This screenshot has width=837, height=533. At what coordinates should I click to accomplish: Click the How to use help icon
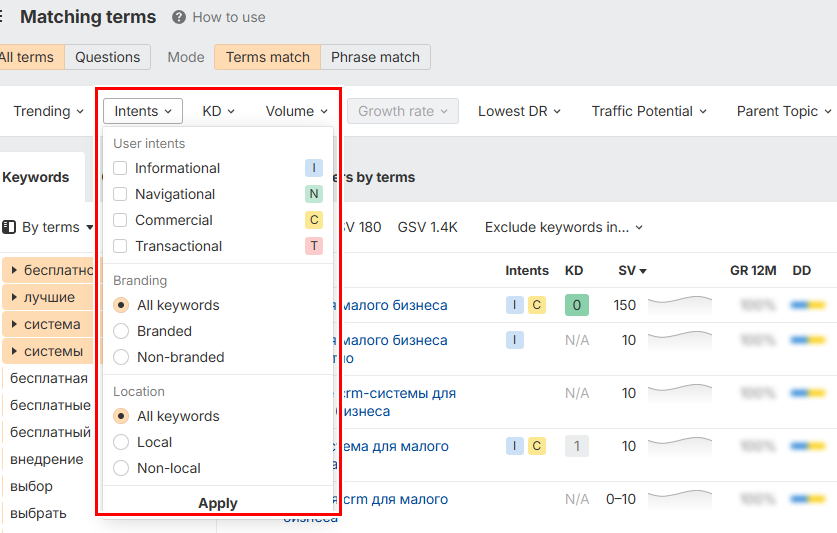pyautogui.click(x=179, y=18)
